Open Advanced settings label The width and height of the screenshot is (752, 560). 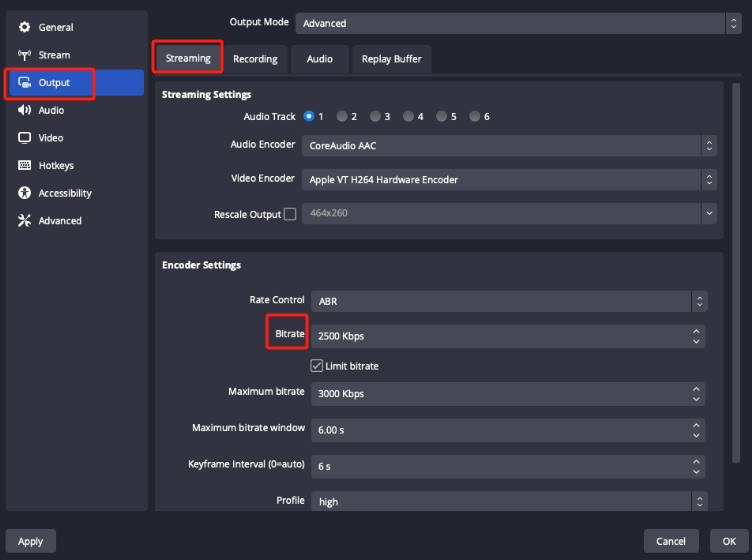(x=60, y=221)
